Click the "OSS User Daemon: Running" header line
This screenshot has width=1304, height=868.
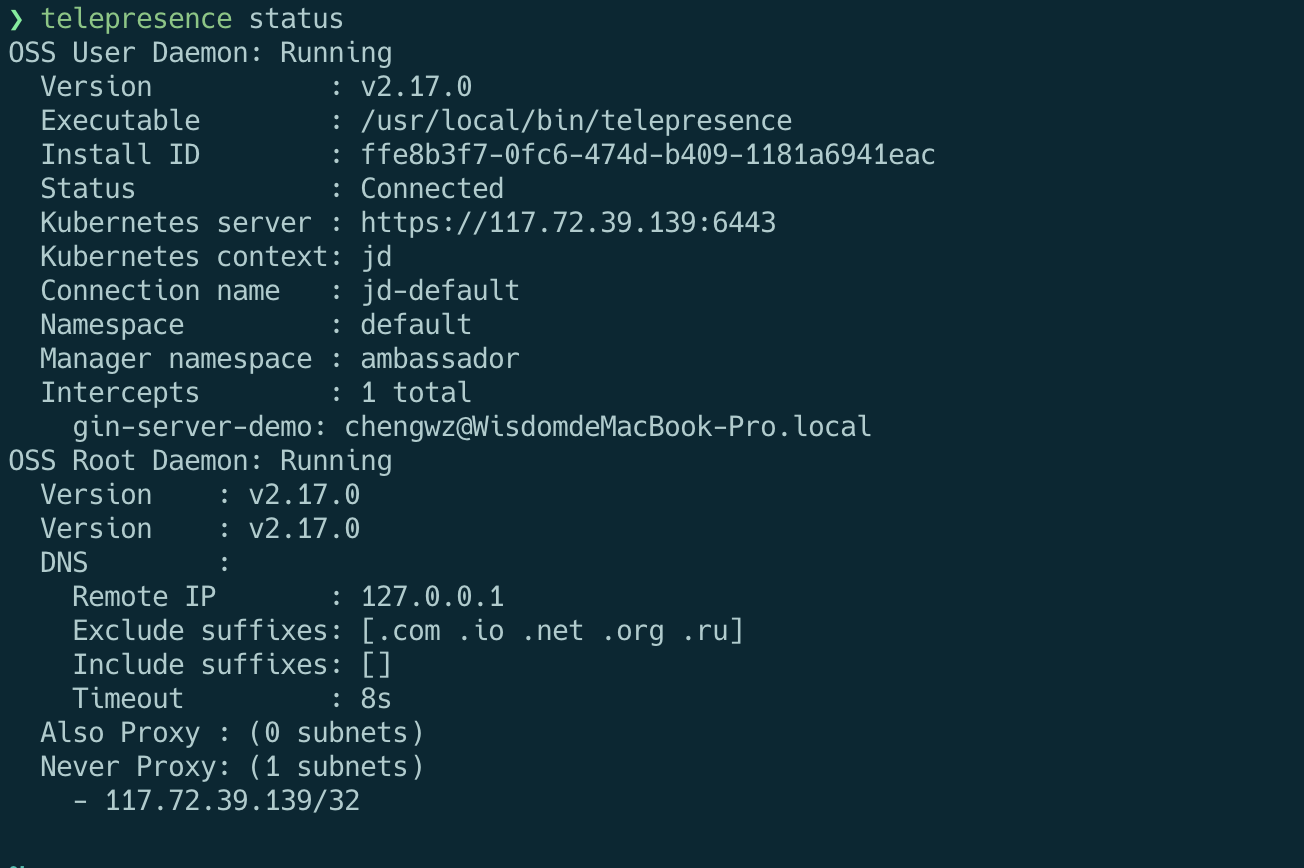200,53
